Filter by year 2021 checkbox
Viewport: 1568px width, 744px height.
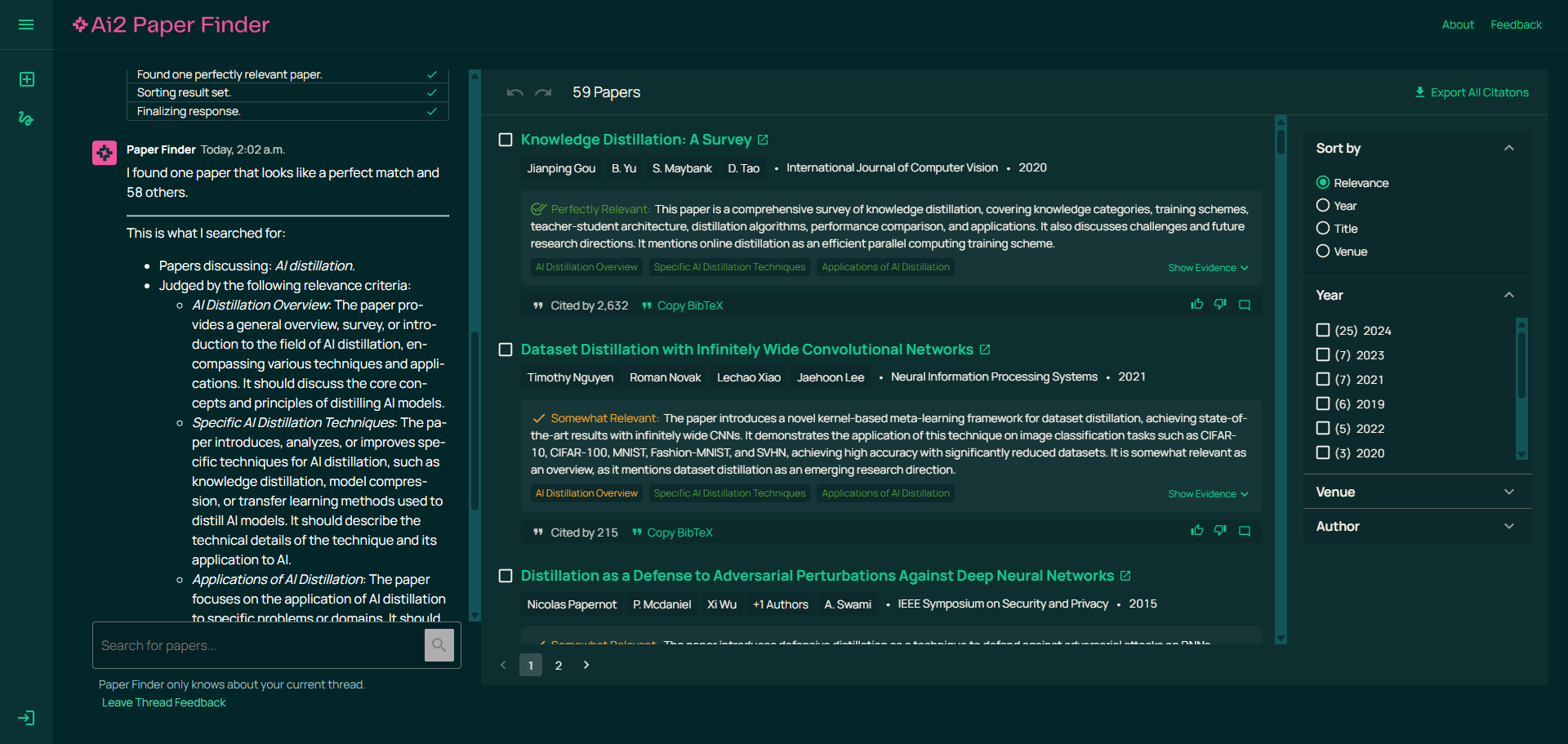pos(1323,379)
